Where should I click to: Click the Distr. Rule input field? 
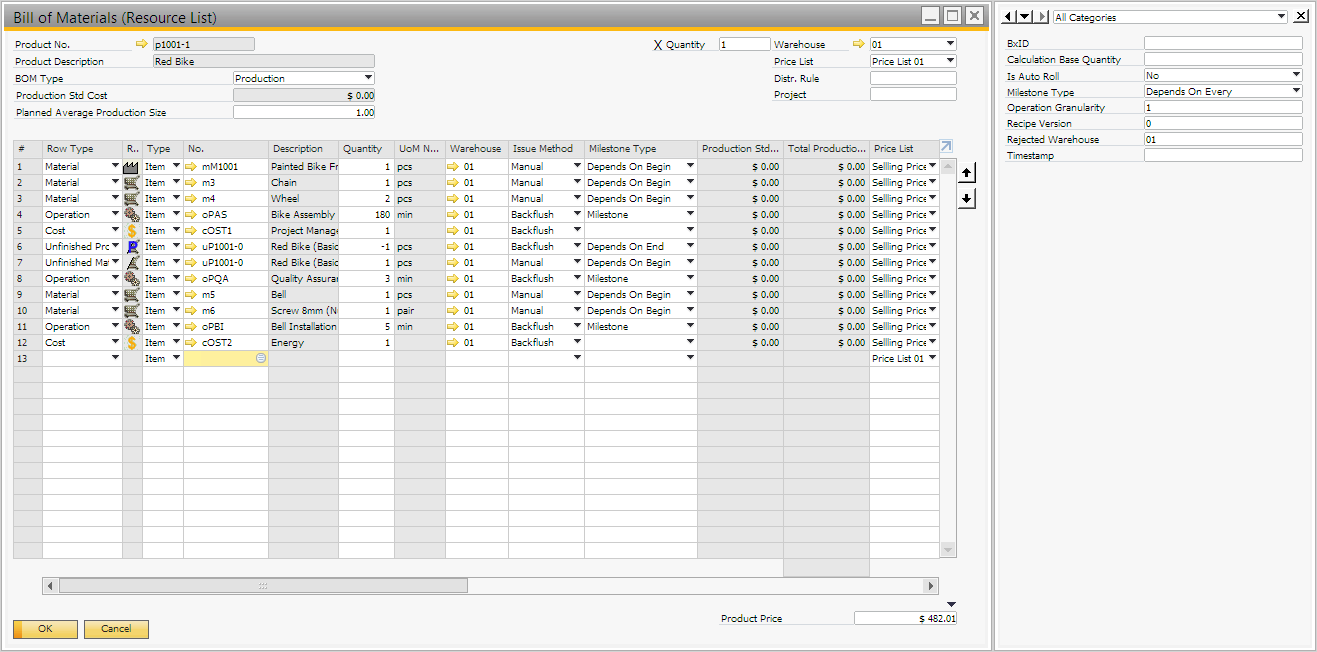(912, 78)
